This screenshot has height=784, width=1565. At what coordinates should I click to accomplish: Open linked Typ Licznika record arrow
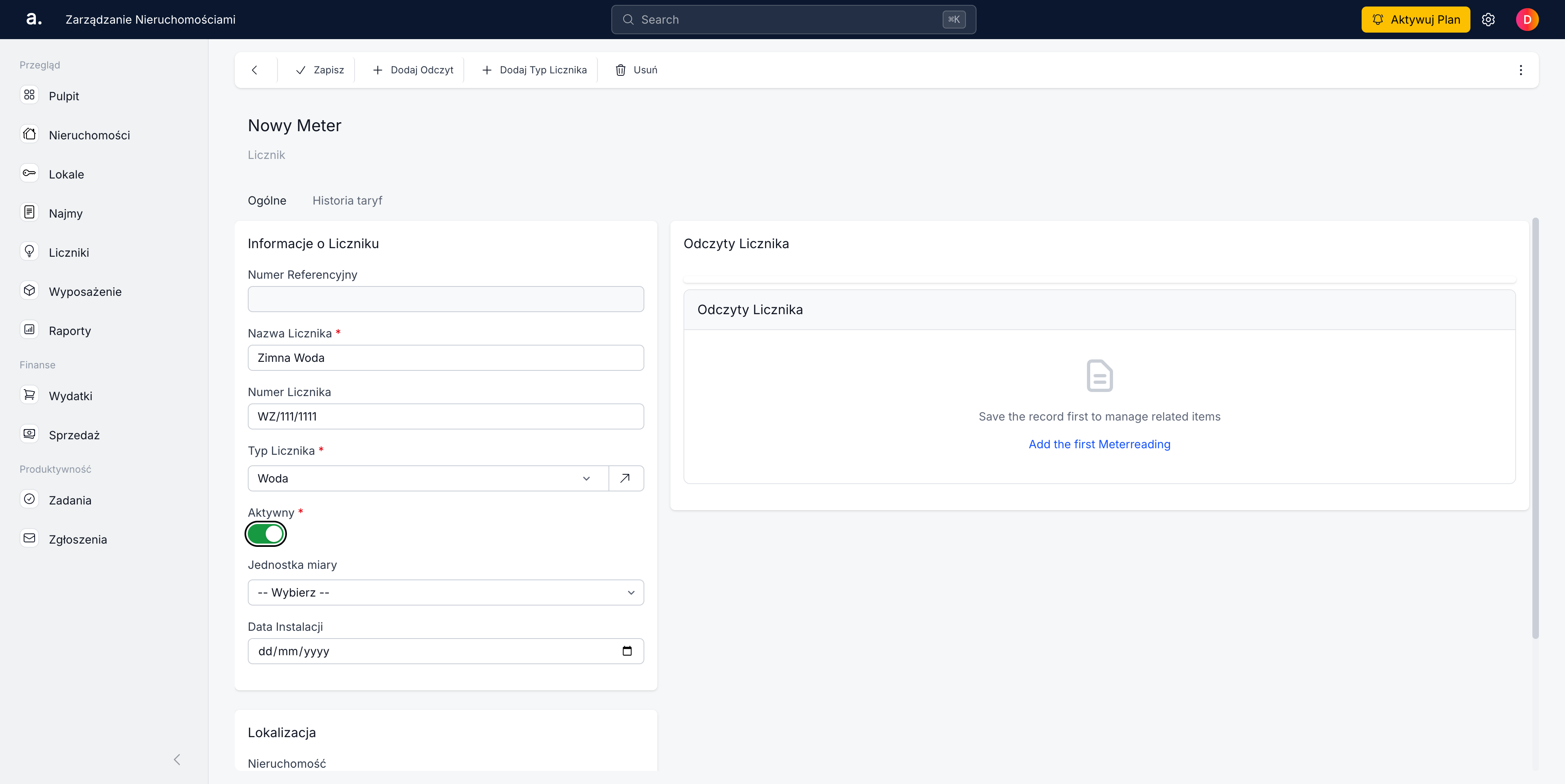[625, 478]
